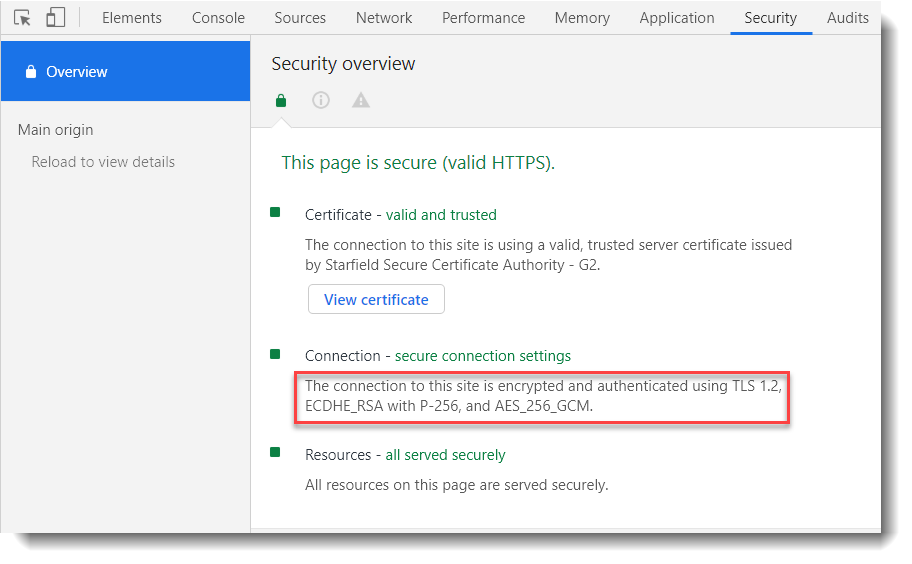Open the Memory tab
Screen dimensions: 912x564
coord(582,18)
